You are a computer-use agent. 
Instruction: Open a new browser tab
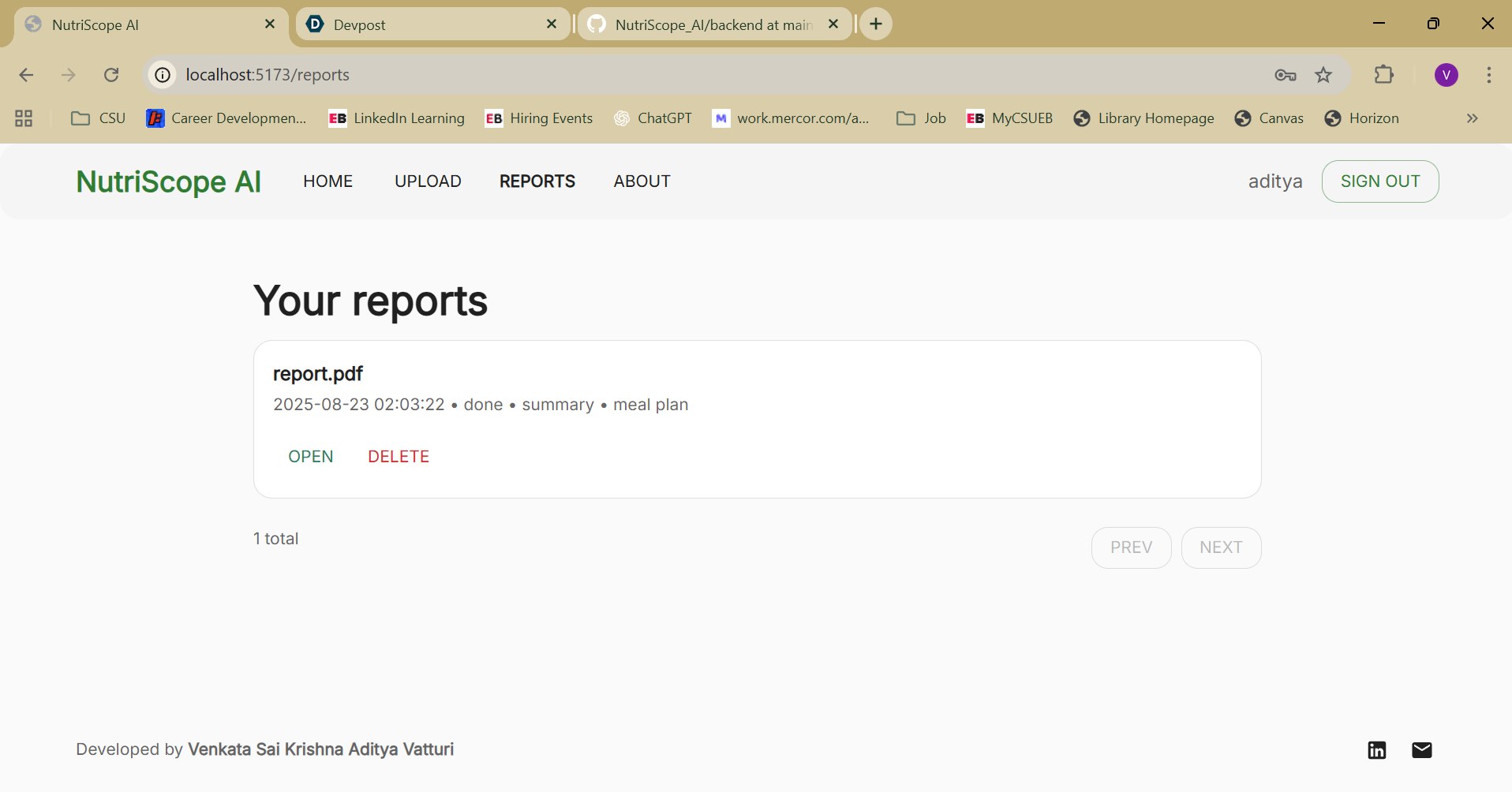point(876,24)
